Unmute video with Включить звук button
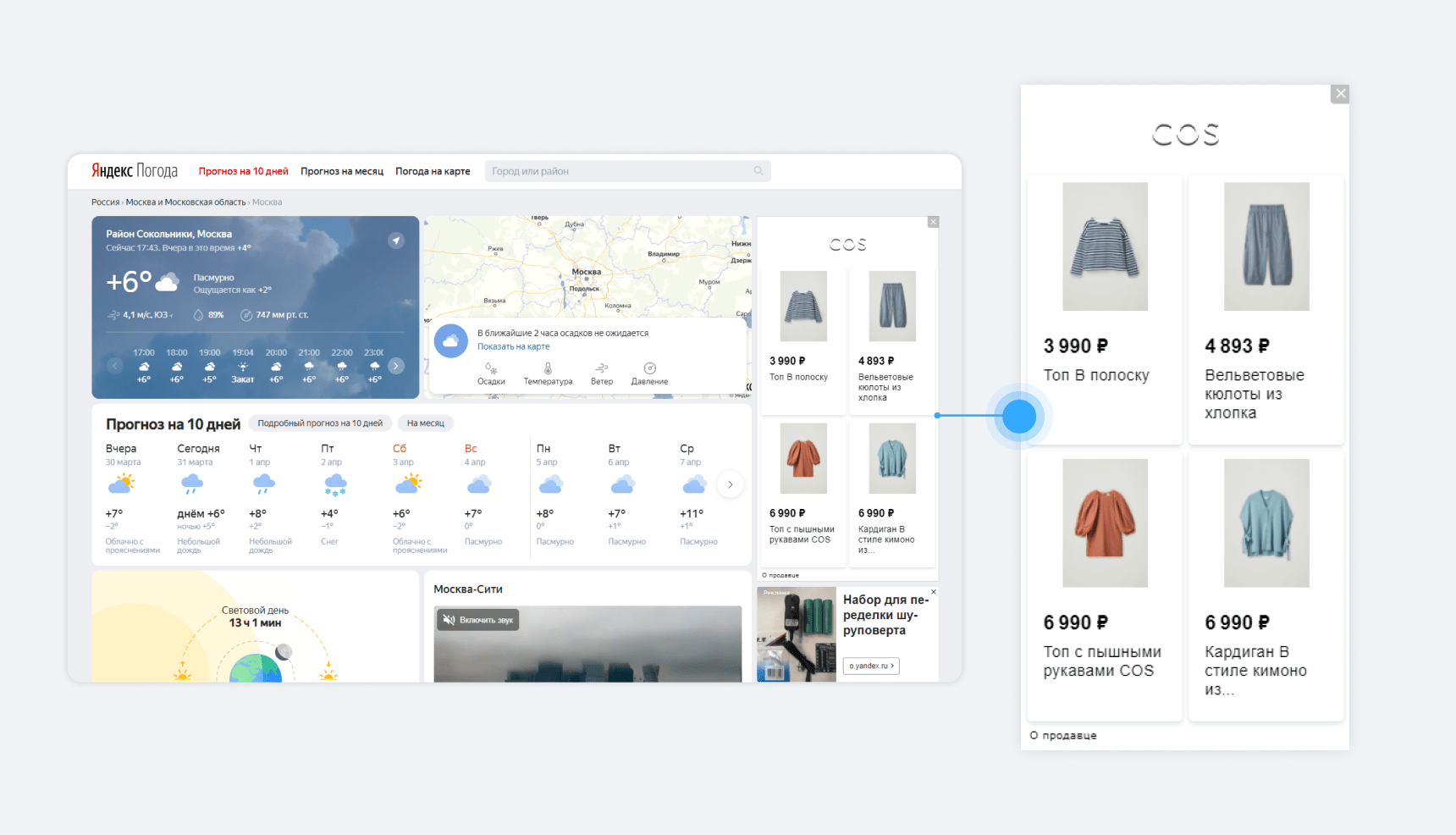Viewport: 1456px width, 835px height. point(479,620)
